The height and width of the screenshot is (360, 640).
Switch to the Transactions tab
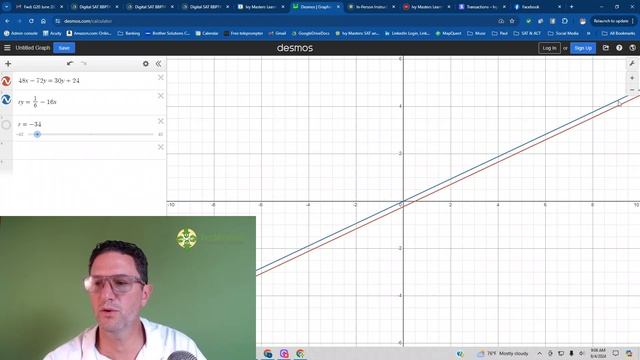click(482, 7)
